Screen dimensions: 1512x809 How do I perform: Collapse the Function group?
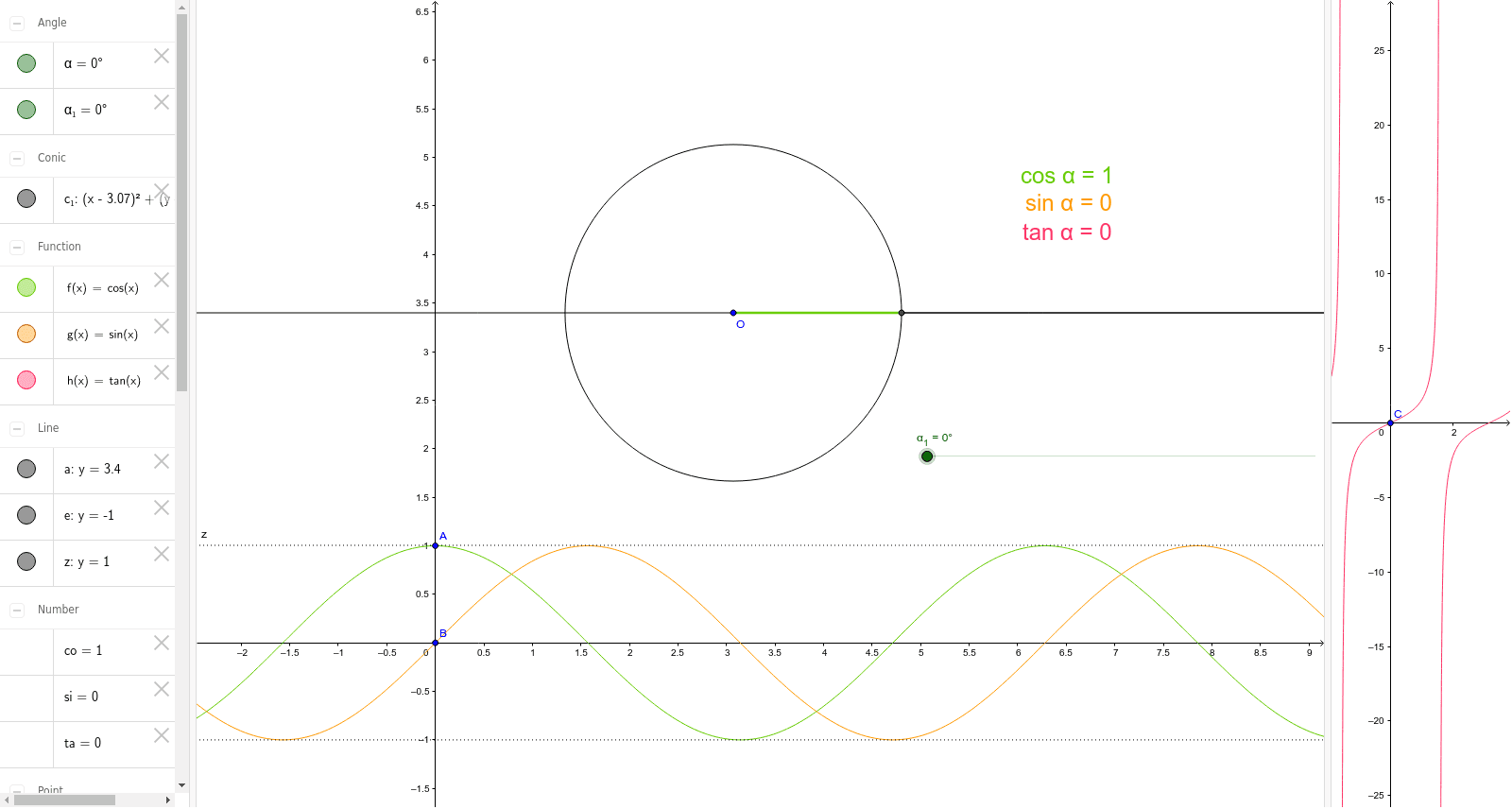17,247
